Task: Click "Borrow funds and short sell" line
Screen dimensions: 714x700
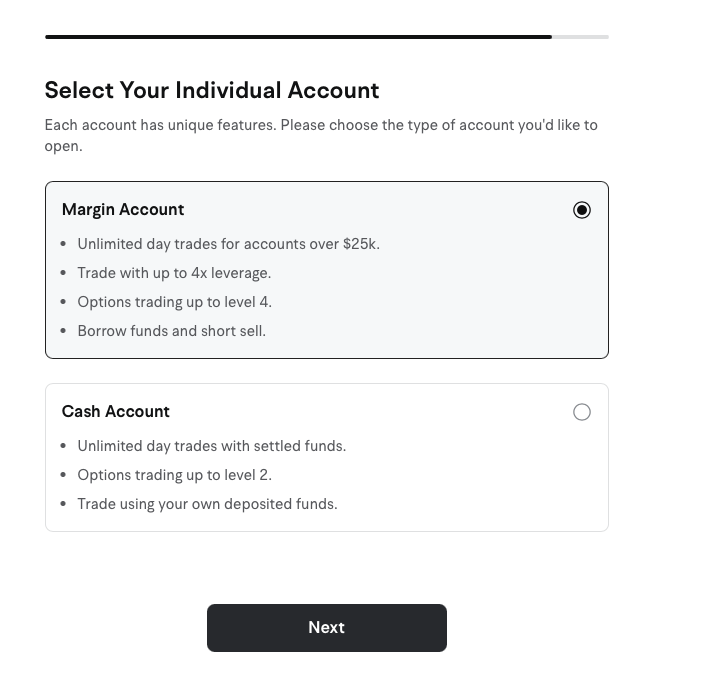Action: point(171,331)
